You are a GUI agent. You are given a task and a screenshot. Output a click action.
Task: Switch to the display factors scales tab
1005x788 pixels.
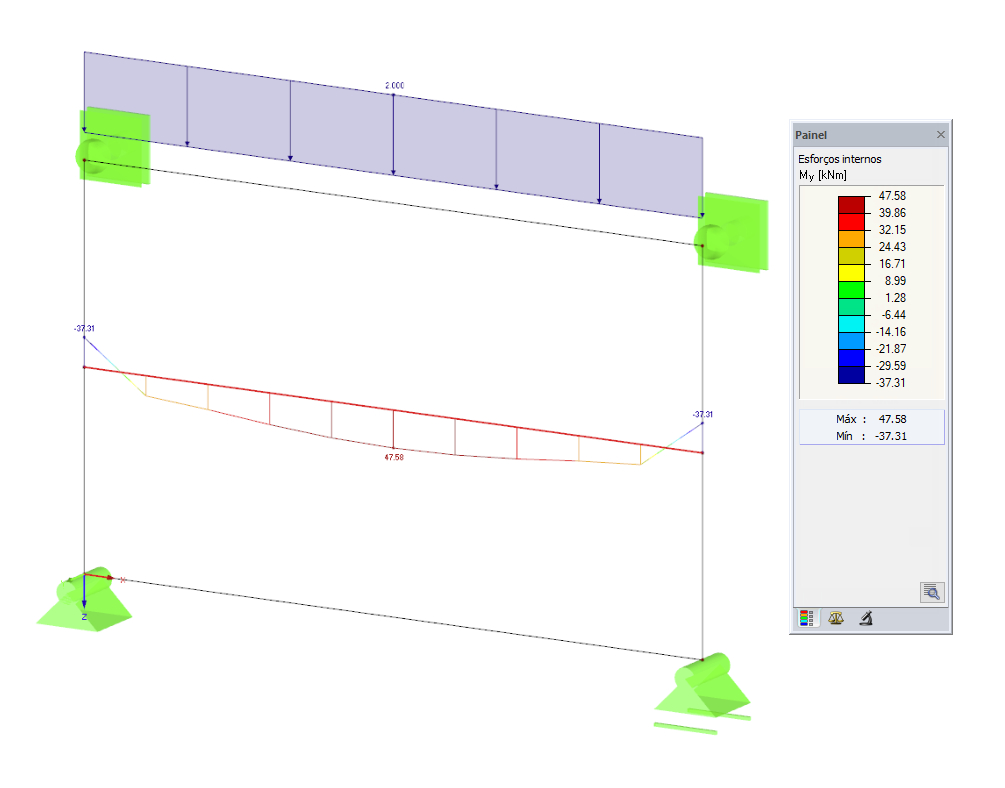836,618
